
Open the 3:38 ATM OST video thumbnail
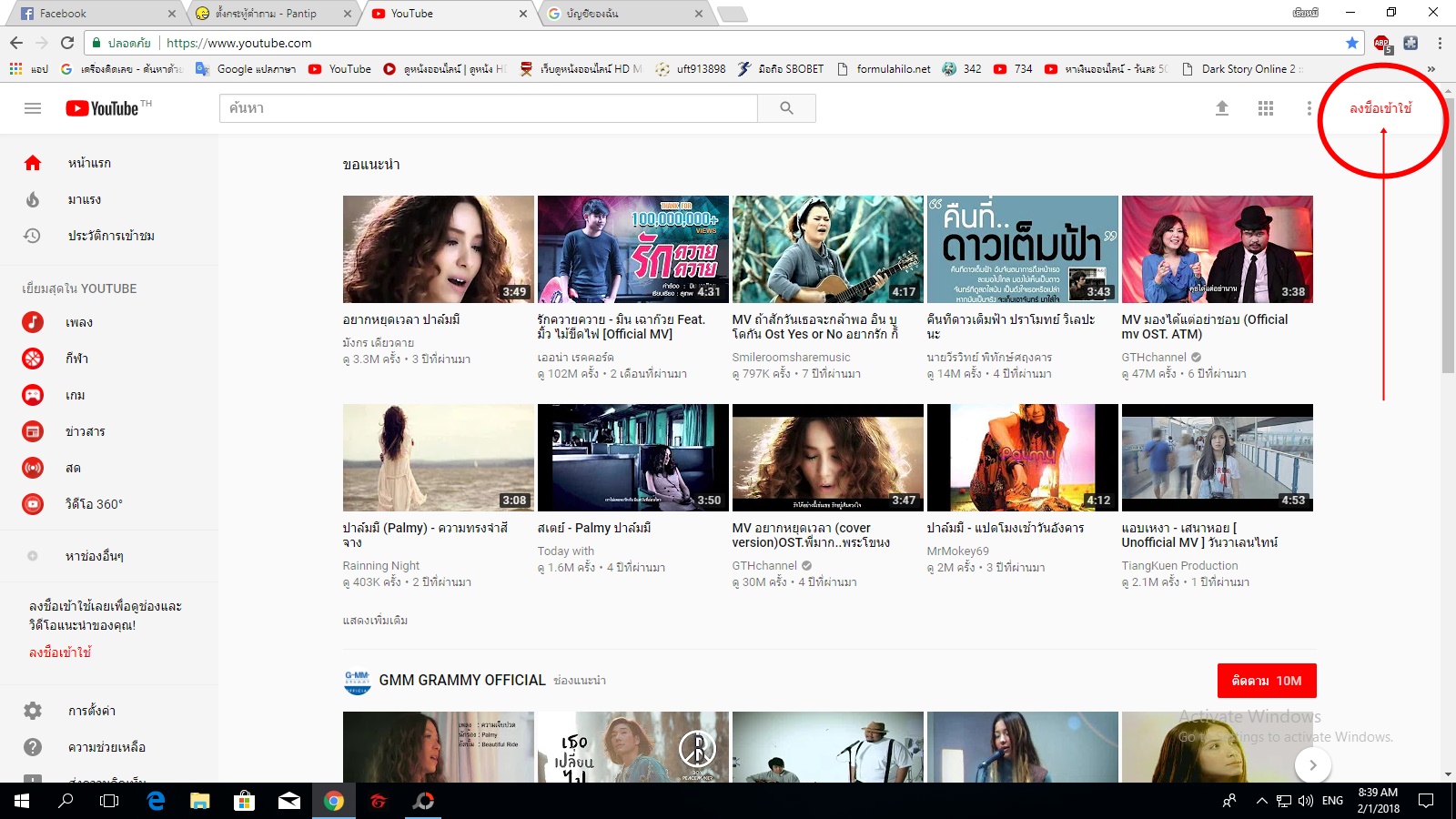point(1218,249)
